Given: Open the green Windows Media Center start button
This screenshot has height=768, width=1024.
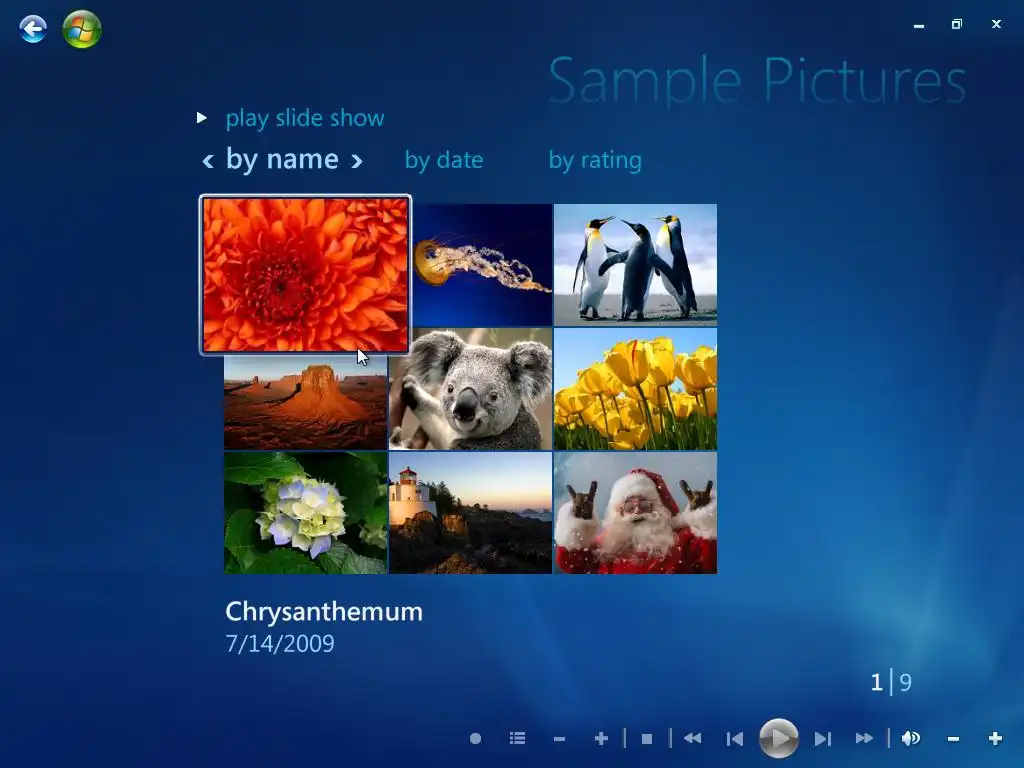Looking at the screenshot, I should tap(82, 29).
